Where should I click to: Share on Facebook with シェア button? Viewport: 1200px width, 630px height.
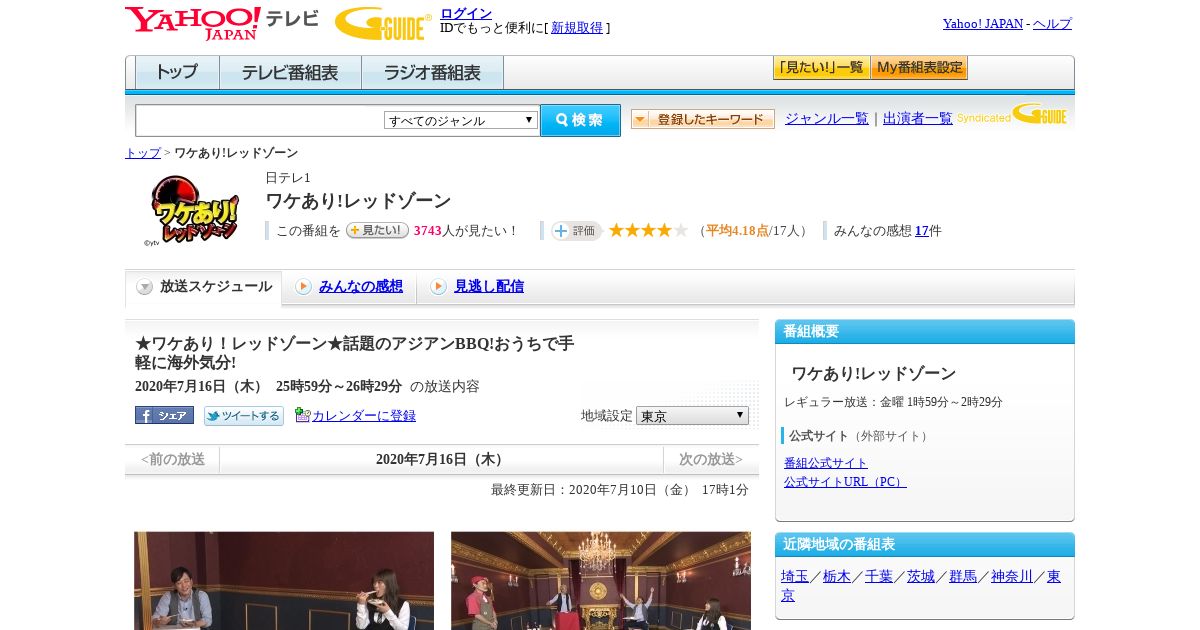(164, 415)
